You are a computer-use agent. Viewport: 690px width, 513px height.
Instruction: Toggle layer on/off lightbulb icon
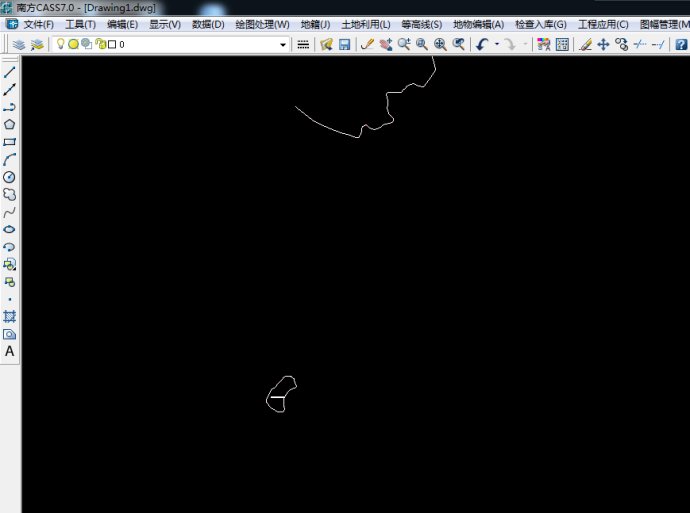(x=60, y=44)
